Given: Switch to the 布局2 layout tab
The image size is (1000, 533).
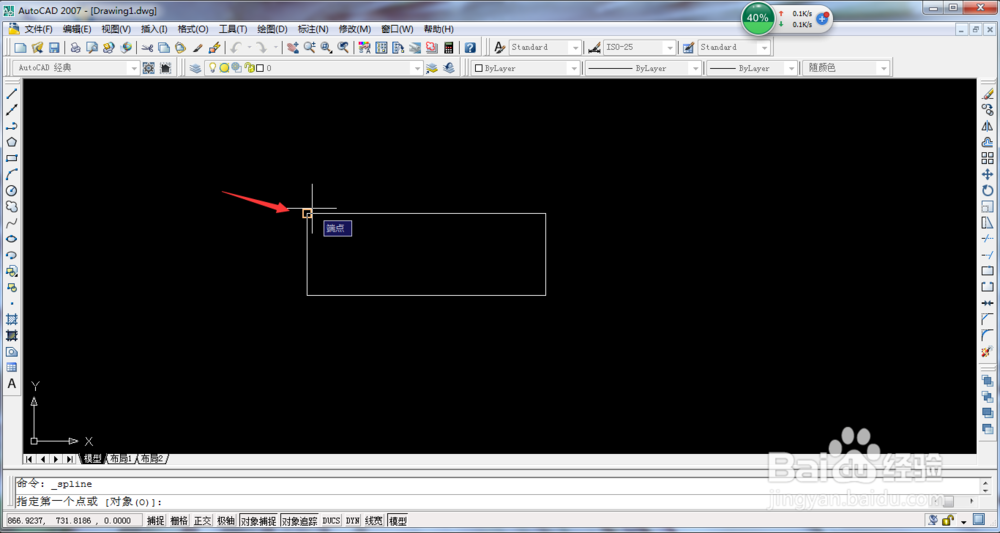Looking at the screenshot, I should (152, 459).
